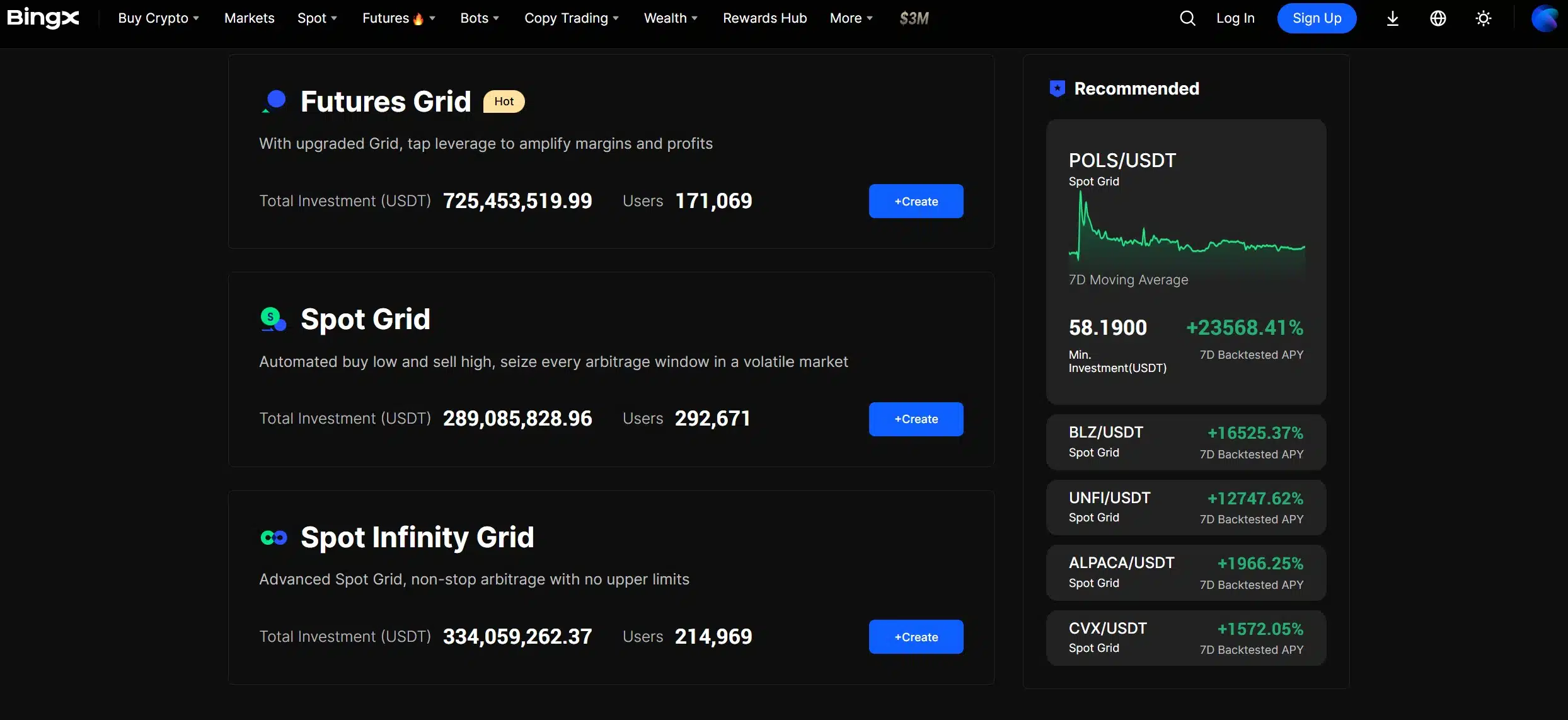Screen dimensions: 1568x720
Task: Click the Spot Grid green icon
Action: point(274,319)
